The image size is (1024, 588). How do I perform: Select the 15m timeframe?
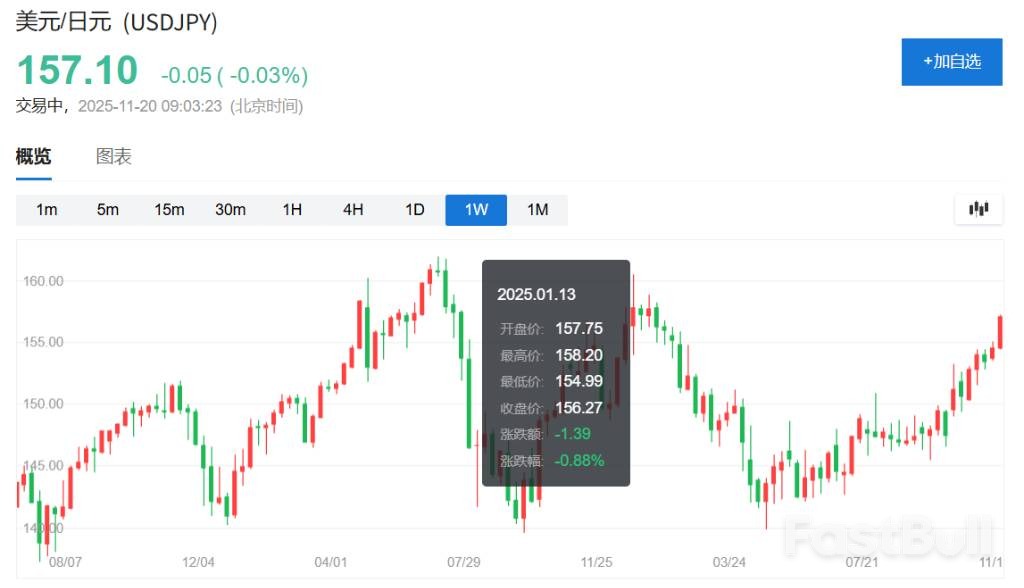coord(169,209)
